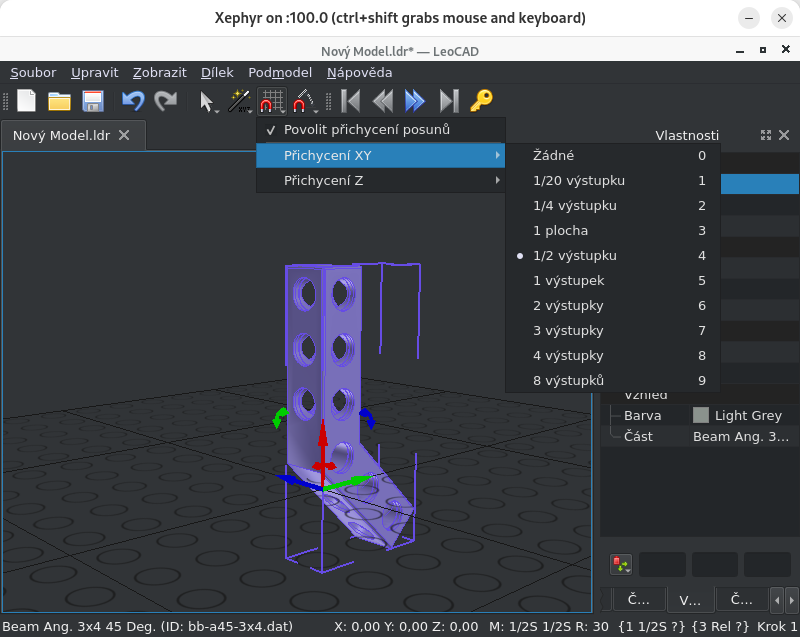Undo the last action
The height and width of the screenshot is (637, 800).
[132, 101]
